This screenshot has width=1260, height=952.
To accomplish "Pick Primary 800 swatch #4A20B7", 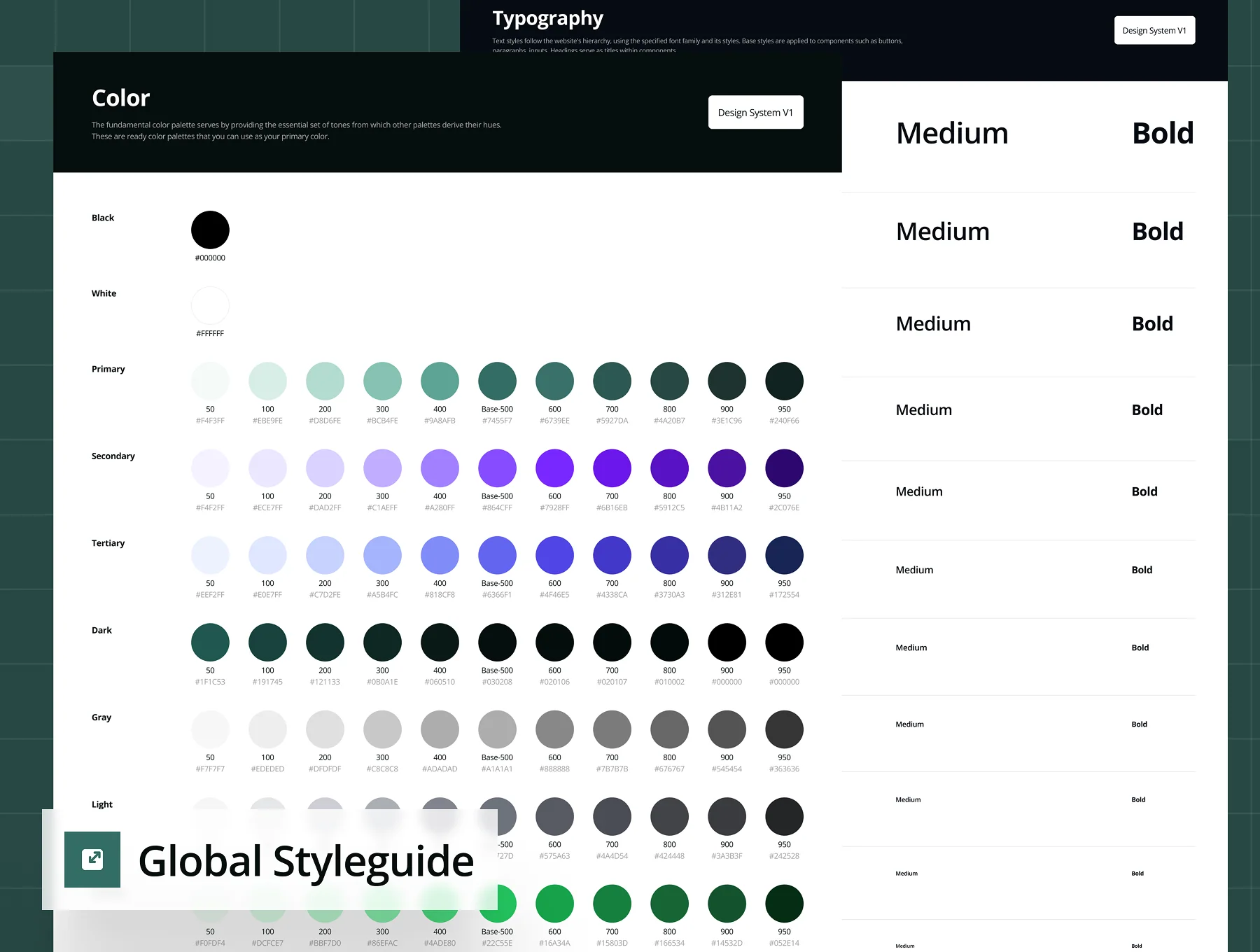I will click(669, 381).
